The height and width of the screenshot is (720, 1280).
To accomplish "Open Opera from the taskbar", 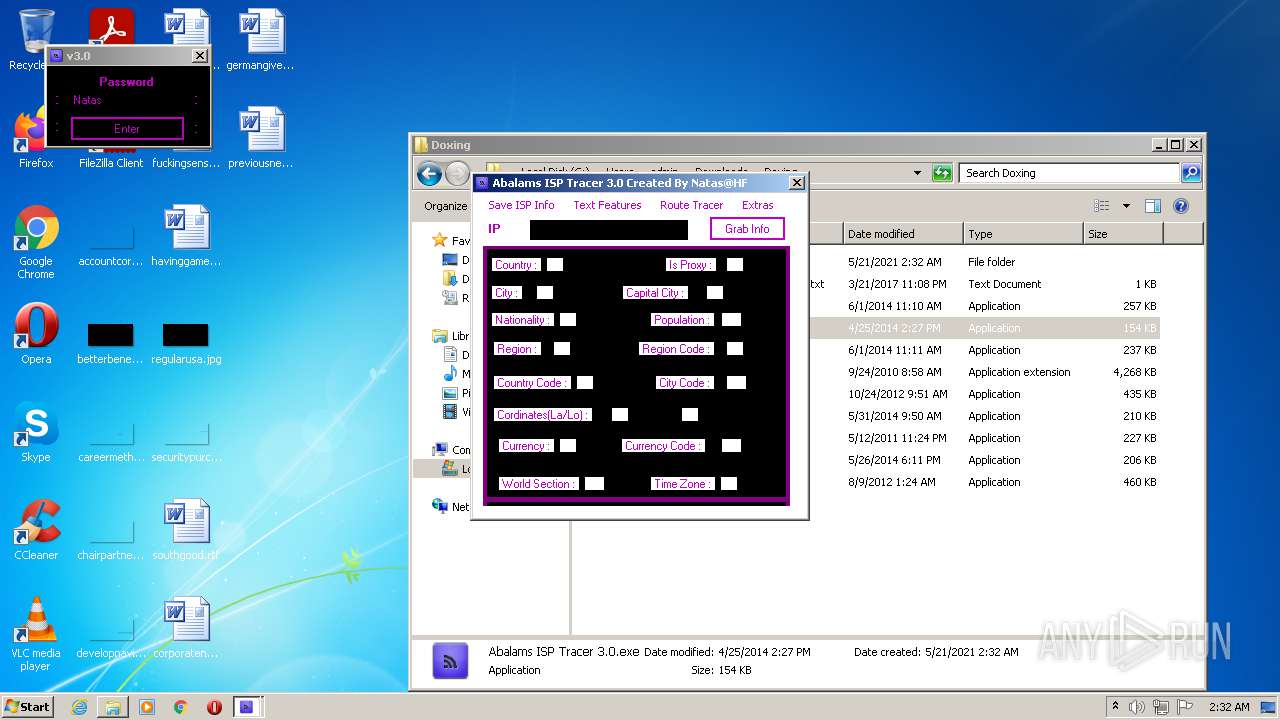I will click(214, 707).
